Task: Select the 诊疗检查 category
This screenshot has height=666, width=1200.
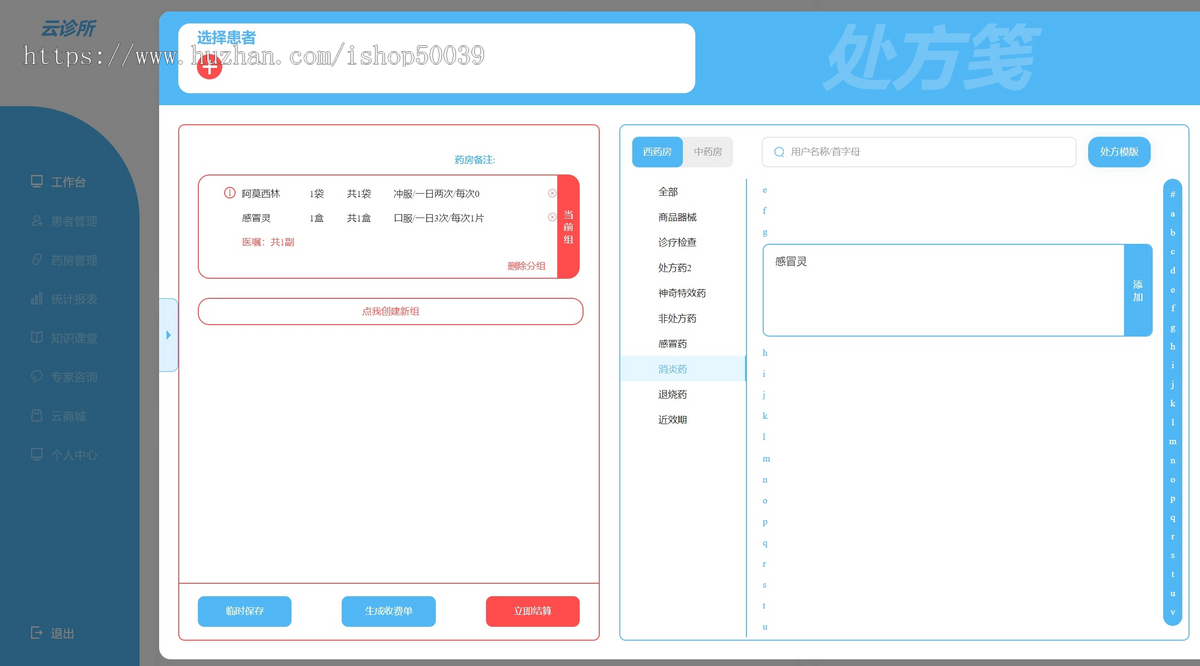Action: pyautogui.click(x=677, y=242)
